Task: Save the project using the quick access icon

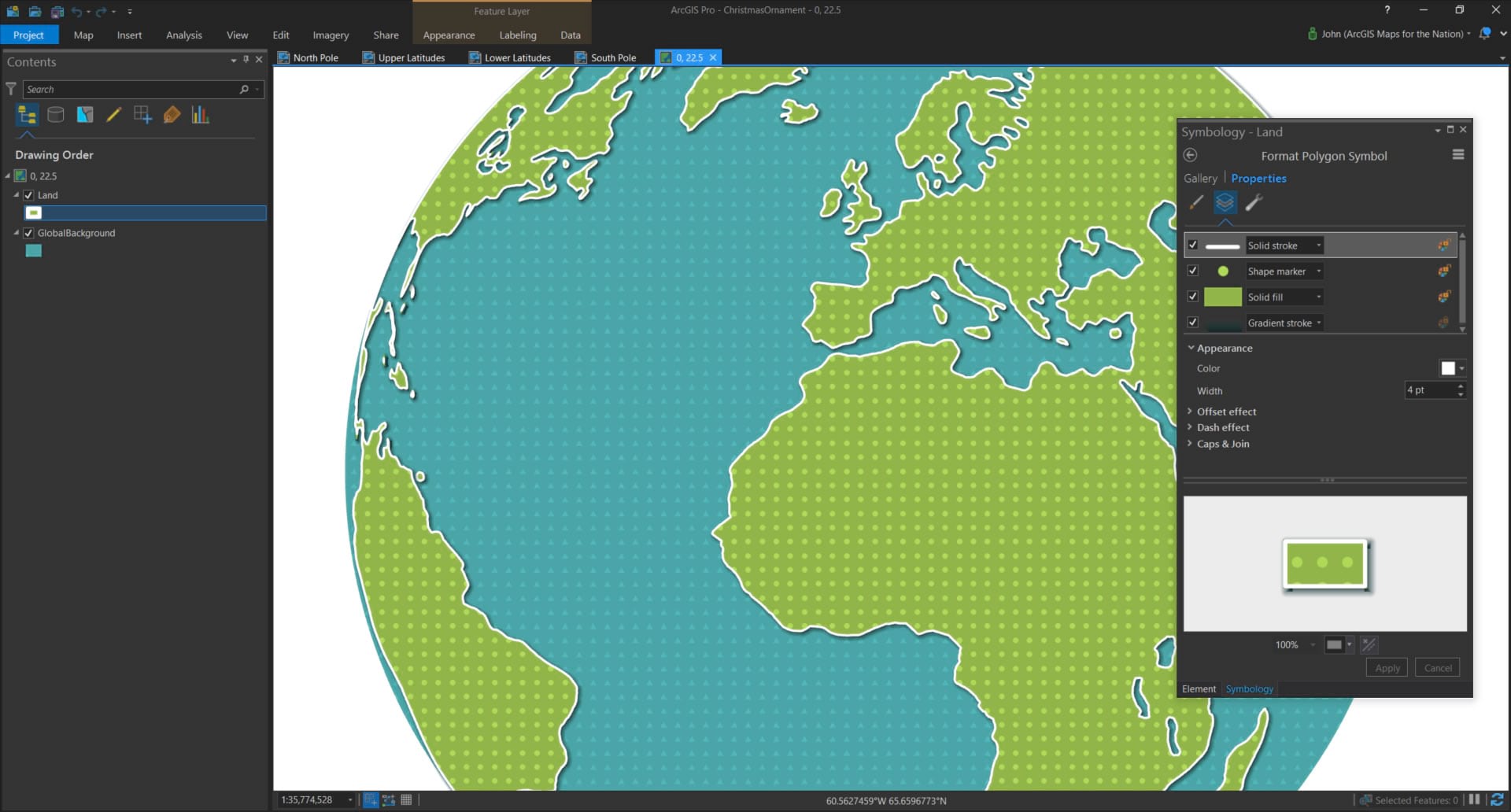Action: [x=57, y=11]
